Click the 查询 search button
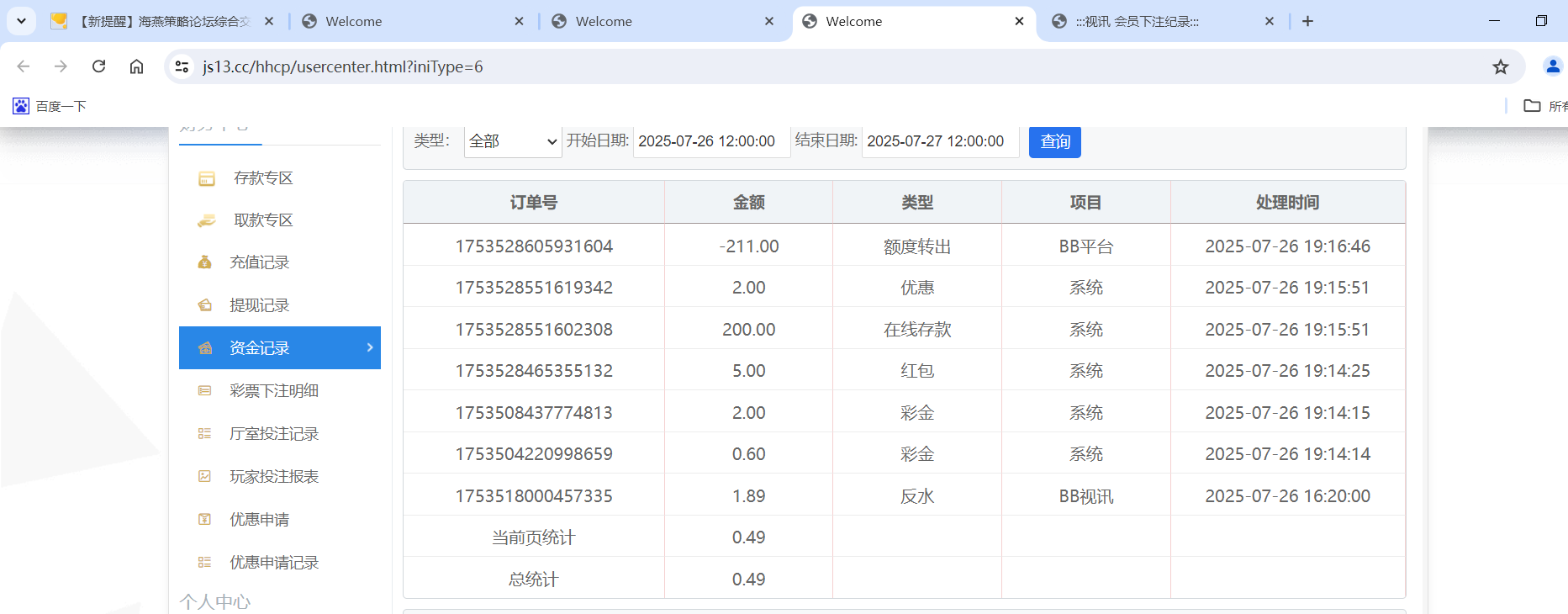The height and width of the screenshot is (614, 1568). point(1054,141)
